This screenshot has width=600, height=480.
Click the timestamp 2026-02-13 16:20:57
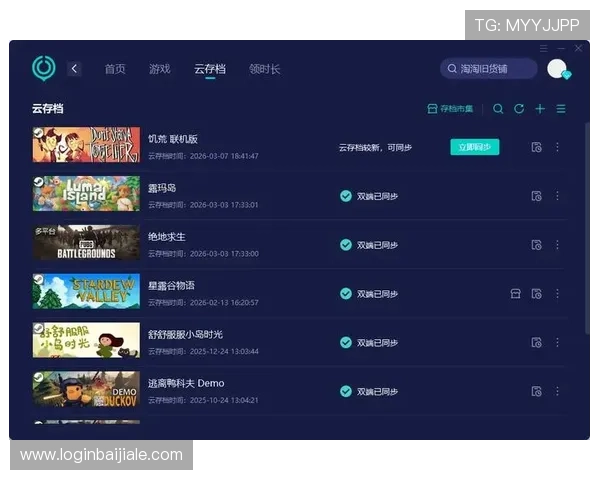(224, 303)
